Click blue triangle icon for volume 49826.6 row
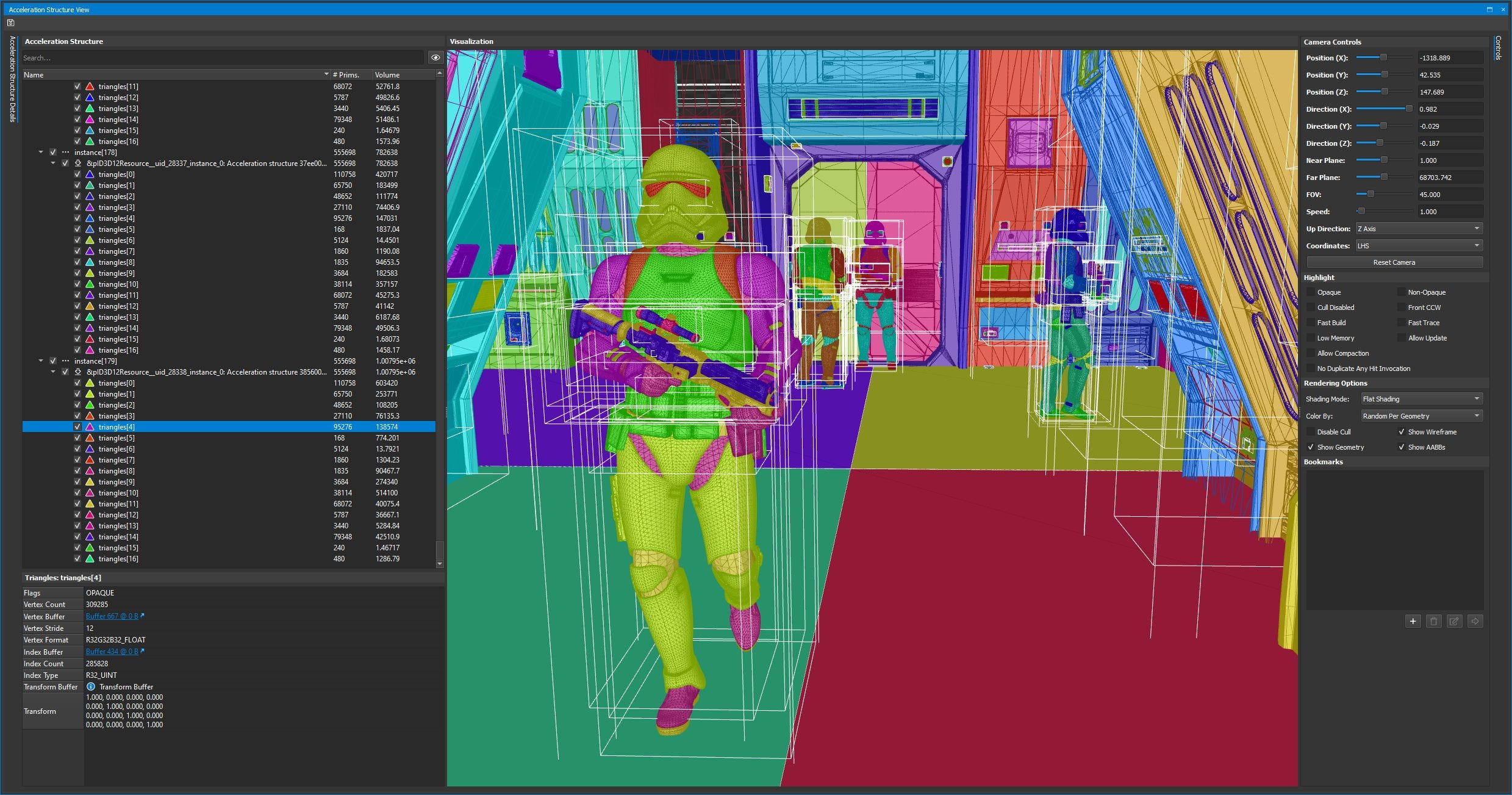Image resolution: width=1512 pixels, height=795 pixels. (x=90, y=98)
